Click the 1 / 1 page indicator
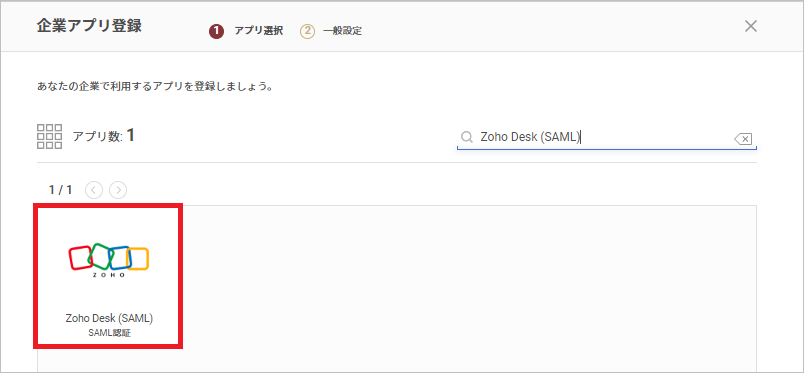 (61, 190)
